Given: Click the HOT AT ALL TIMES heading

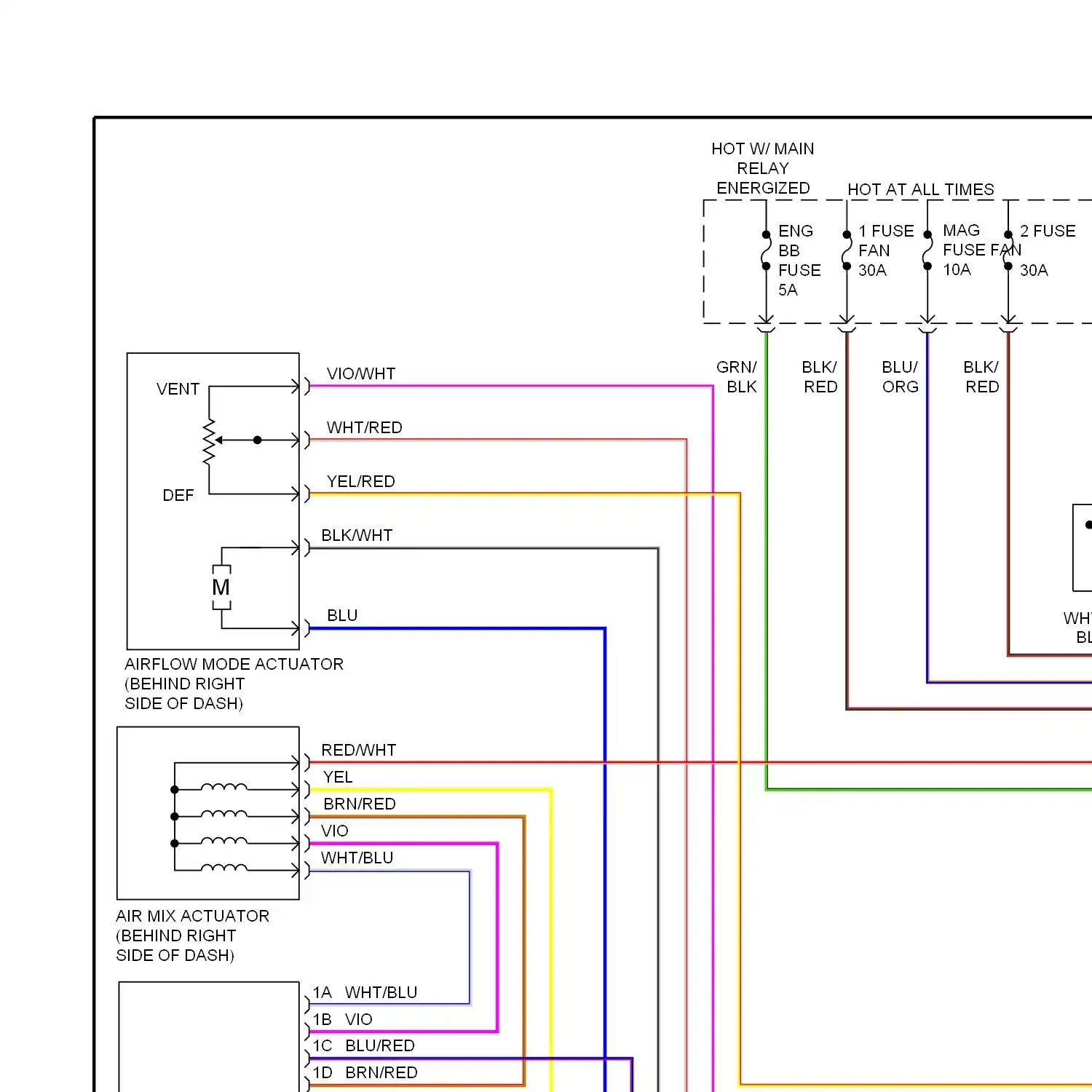Looking at the screenshot, I should 921,189.
